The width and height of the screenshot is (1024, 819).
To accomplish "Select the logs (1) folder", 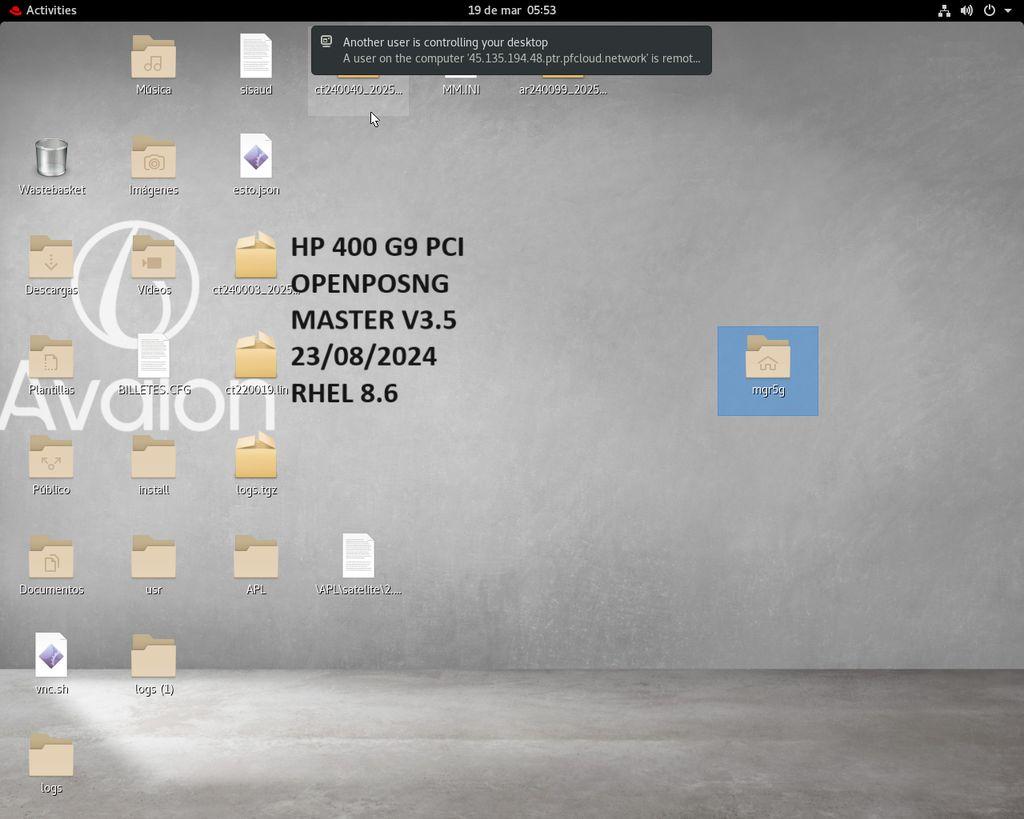I will click(153, 656).
